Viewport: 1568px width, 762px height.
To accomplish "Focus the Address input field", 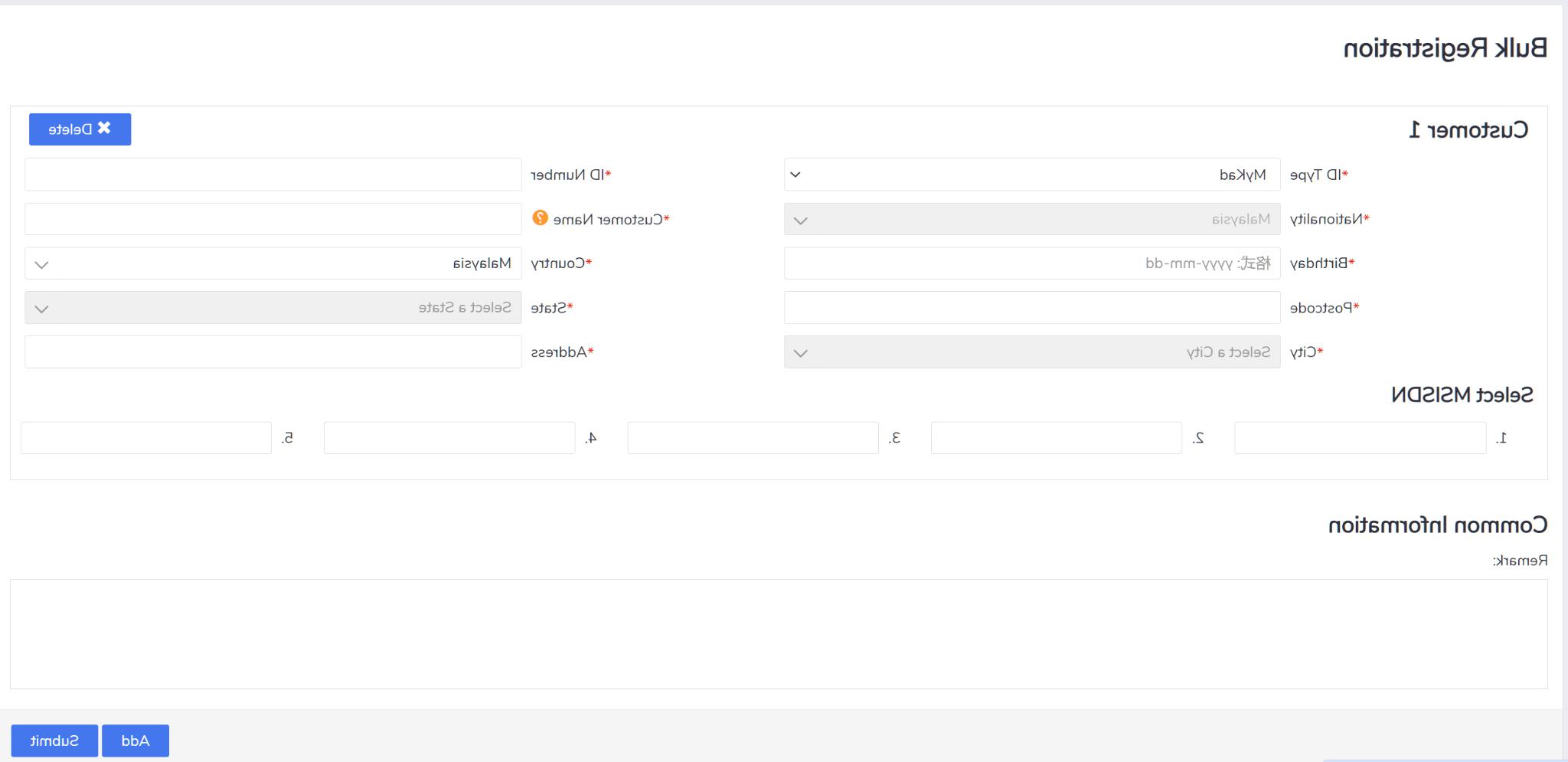I will (273, 352).
